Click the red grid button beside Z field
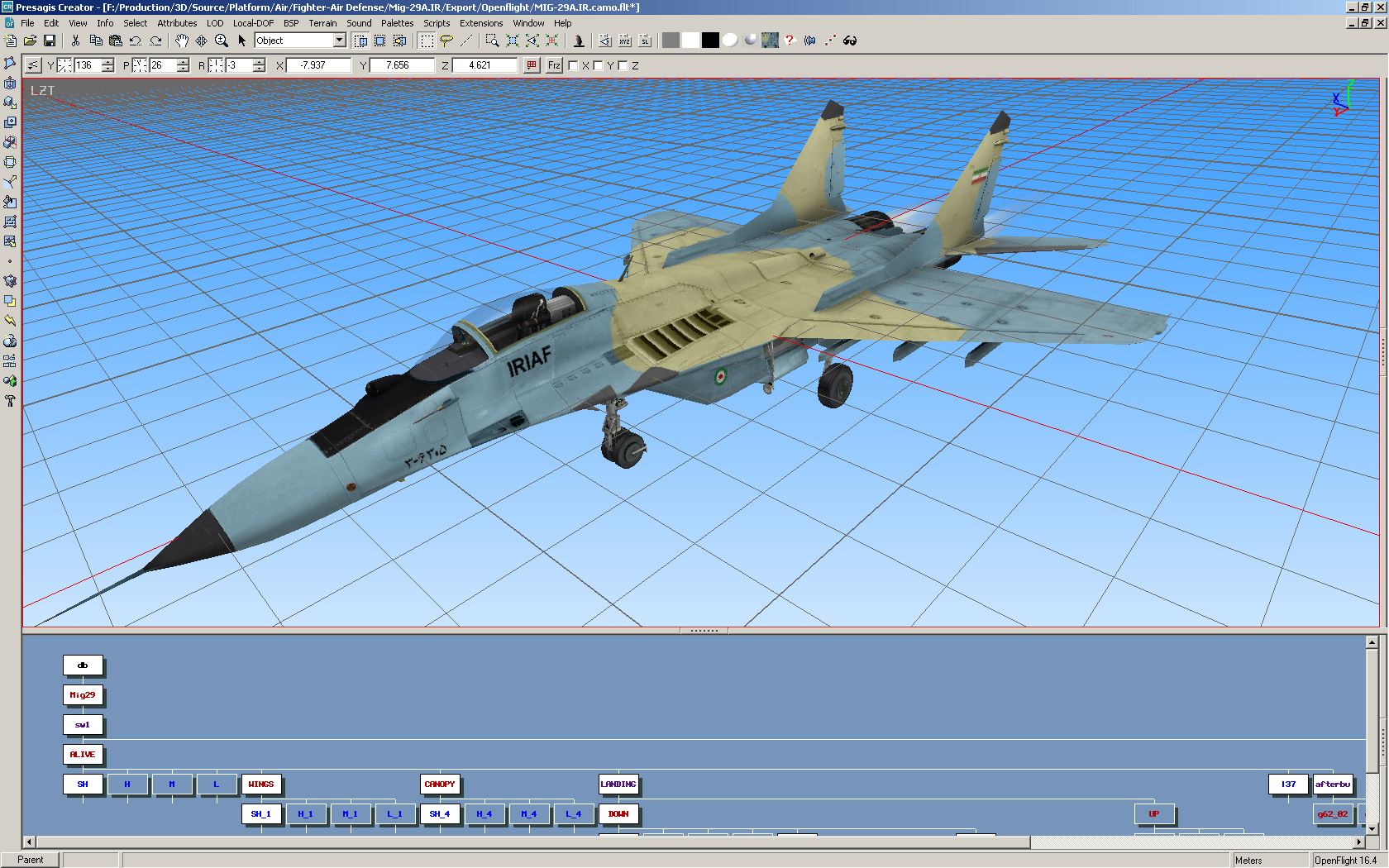Viewport: 1389px width, 868px height. [x=532, y=65]
